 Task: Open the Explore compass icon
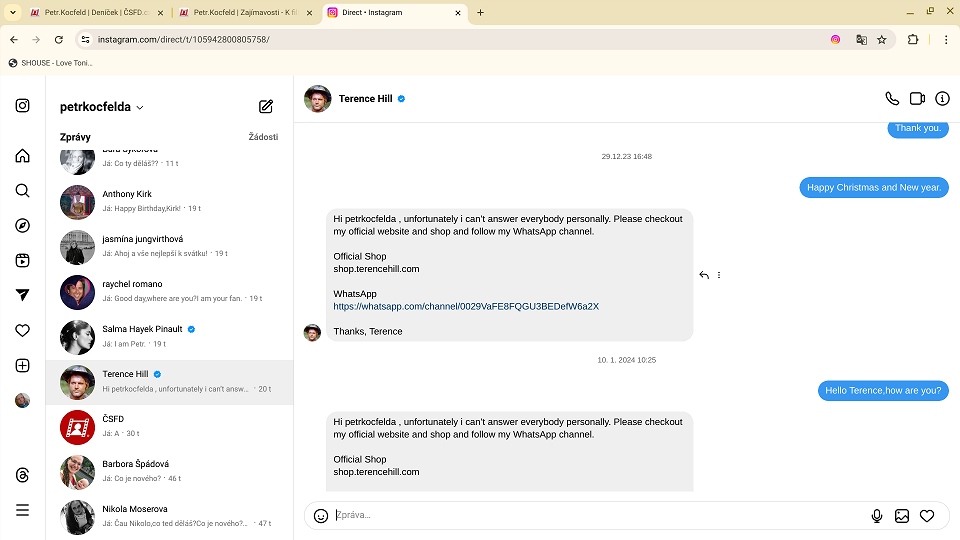[x=22, y=226]
